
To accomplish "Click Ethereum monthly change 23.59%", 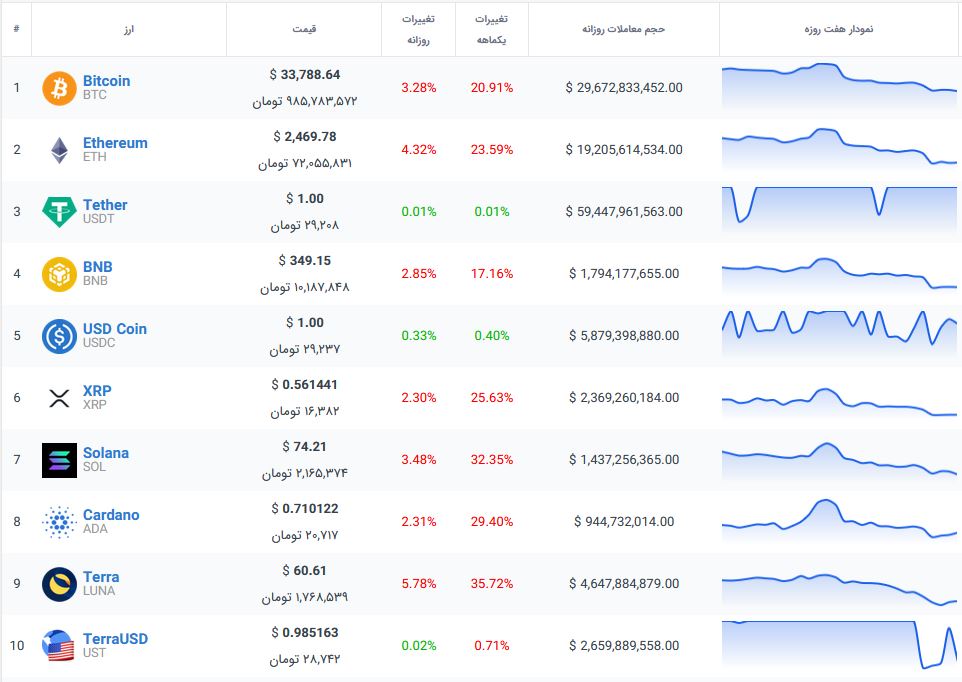I will click(491, 150).
